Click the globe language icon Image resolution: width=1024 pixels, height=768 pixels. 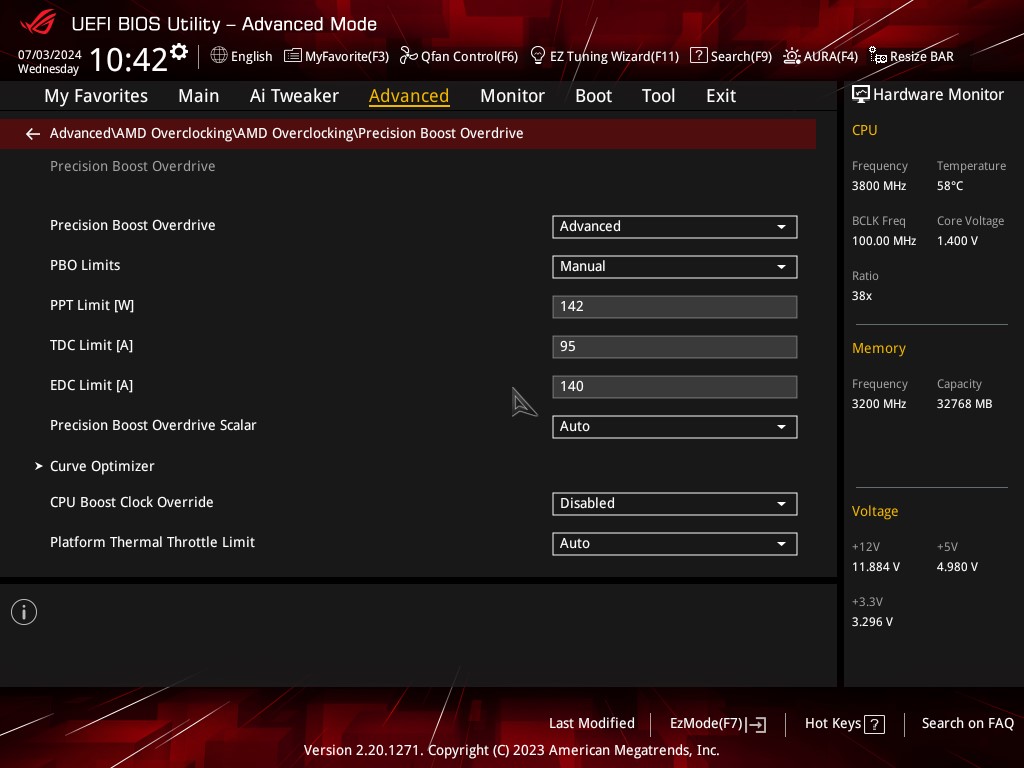(x=219, y=56)
